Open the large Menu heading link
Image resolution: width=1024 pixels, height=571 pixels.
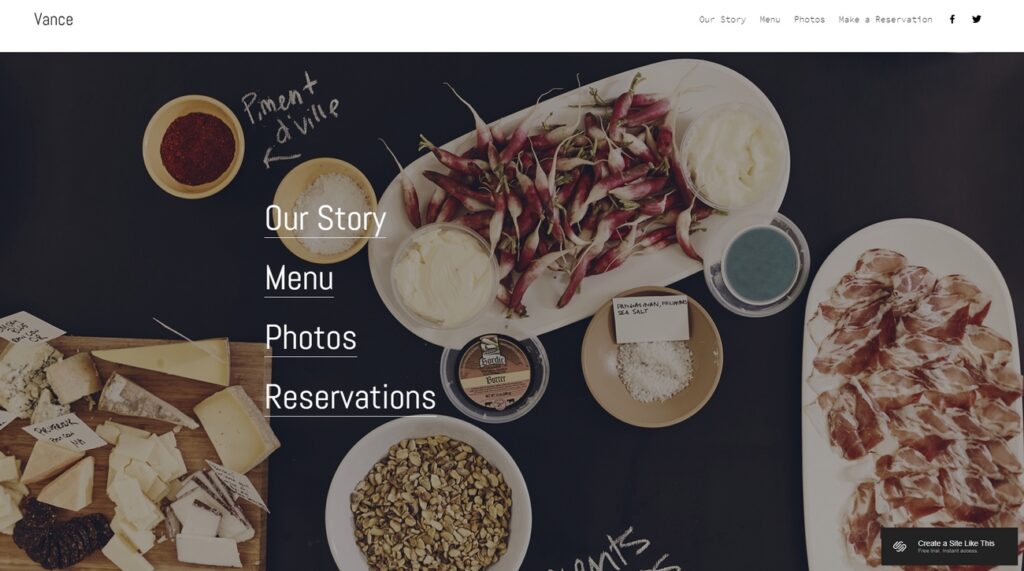299,278
